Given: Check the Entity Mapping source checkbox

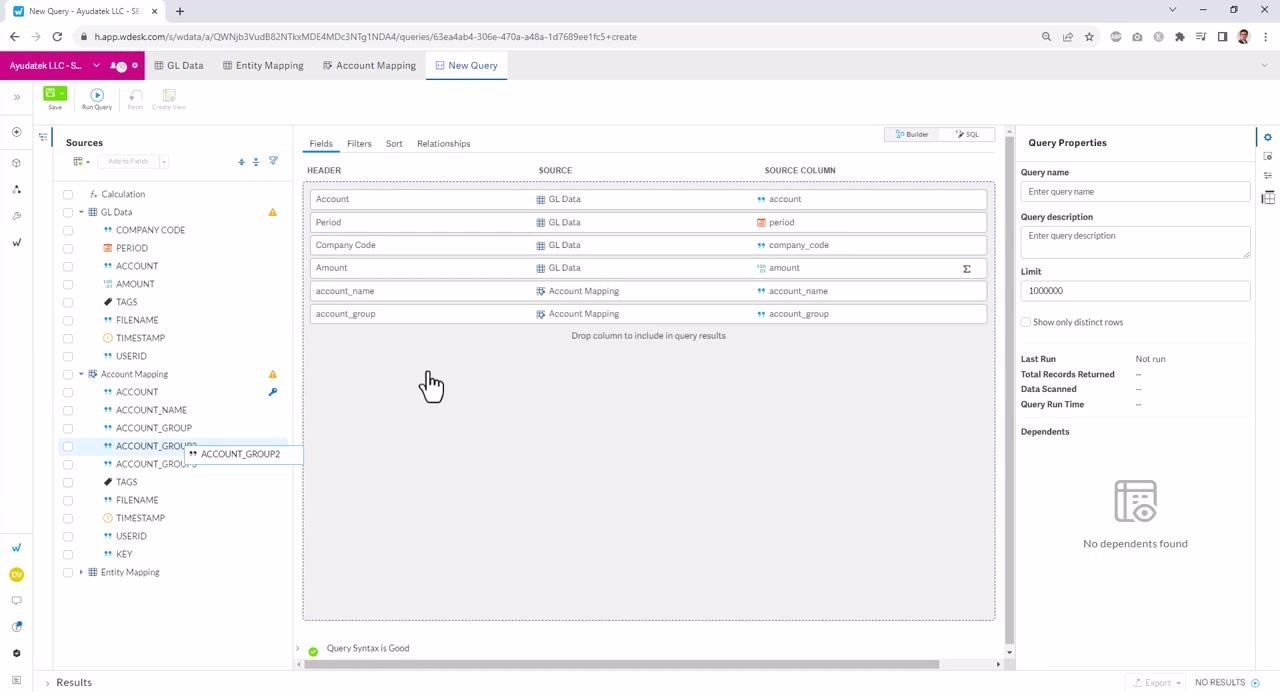Looking at the screenshot, I should [68, 572].
